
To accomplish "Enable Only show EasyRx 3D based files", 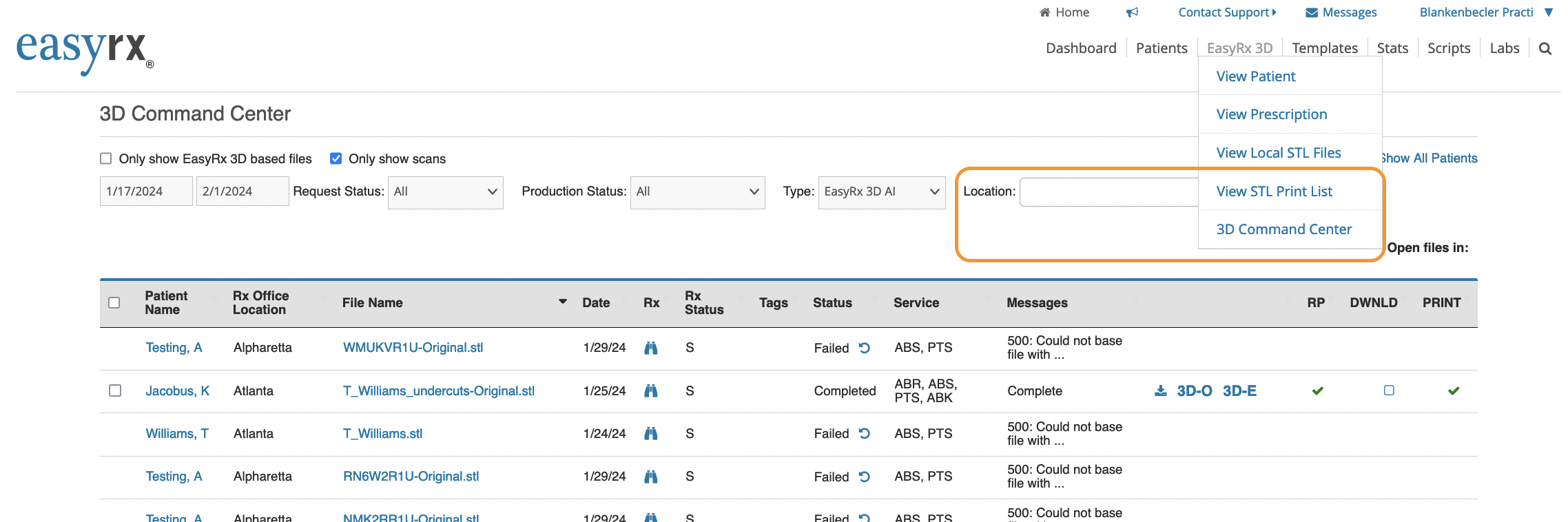I will [x=105, y=158].
